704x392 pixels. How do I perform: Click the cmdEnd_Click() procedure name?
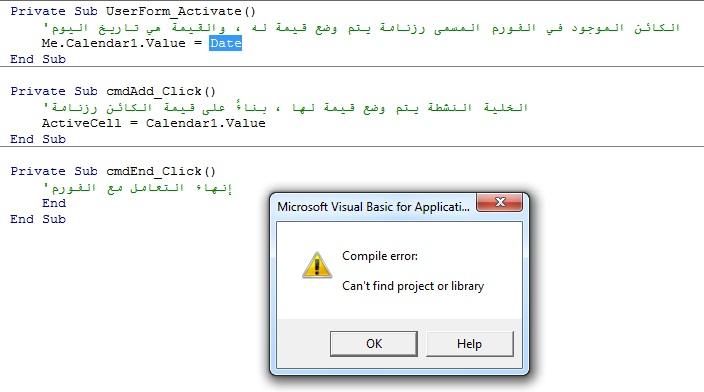tap(161, 172)
